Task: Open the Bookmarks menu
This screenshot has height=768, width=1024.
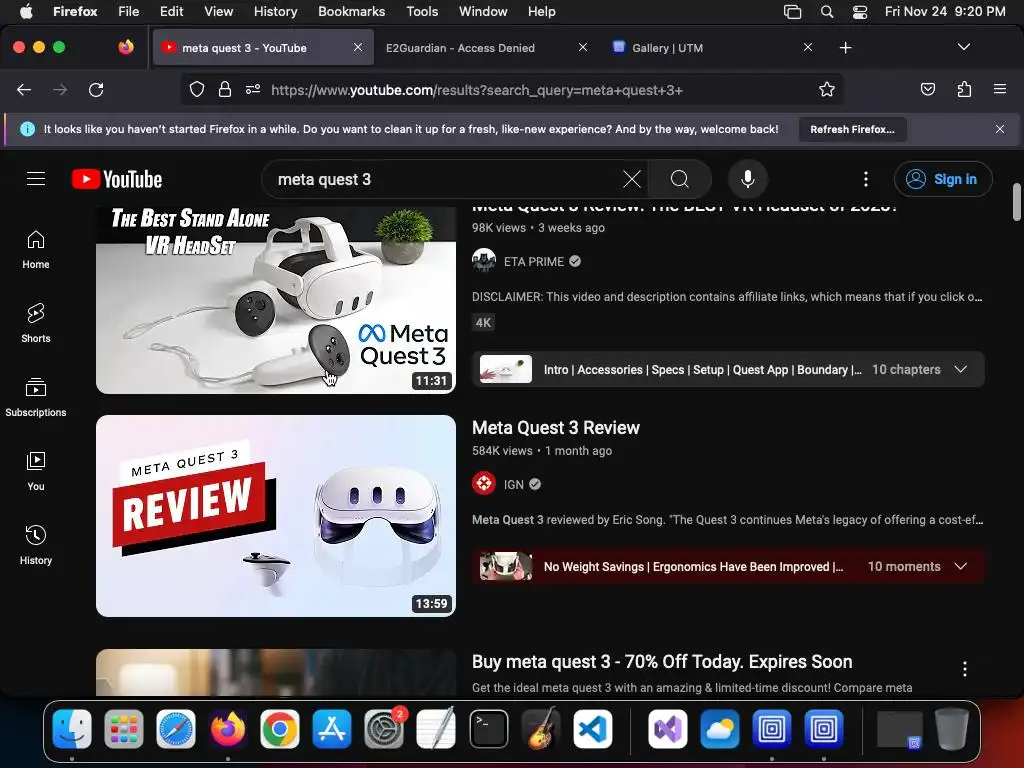Action: click(x=351, y=12)
